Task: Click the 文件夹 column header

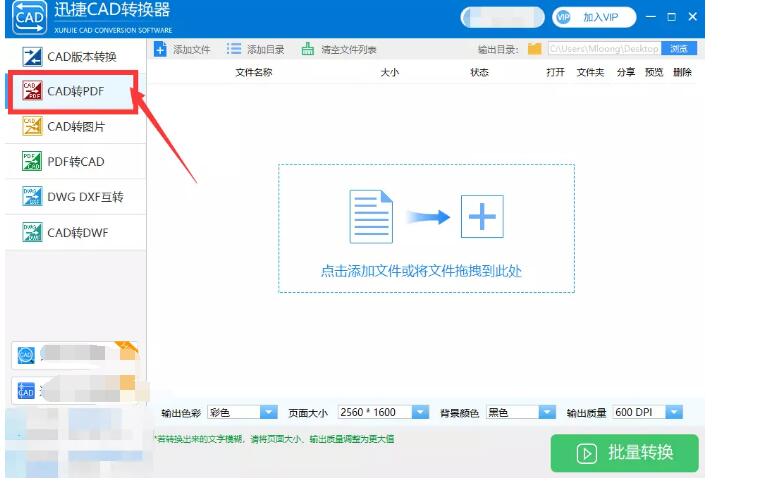Action: (590, 72)
